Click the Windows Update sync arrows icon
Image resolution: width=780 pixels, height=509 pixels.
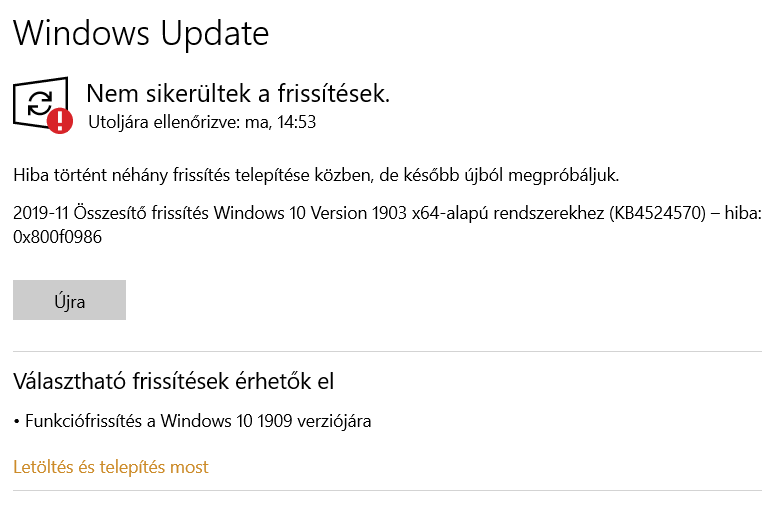40,103
